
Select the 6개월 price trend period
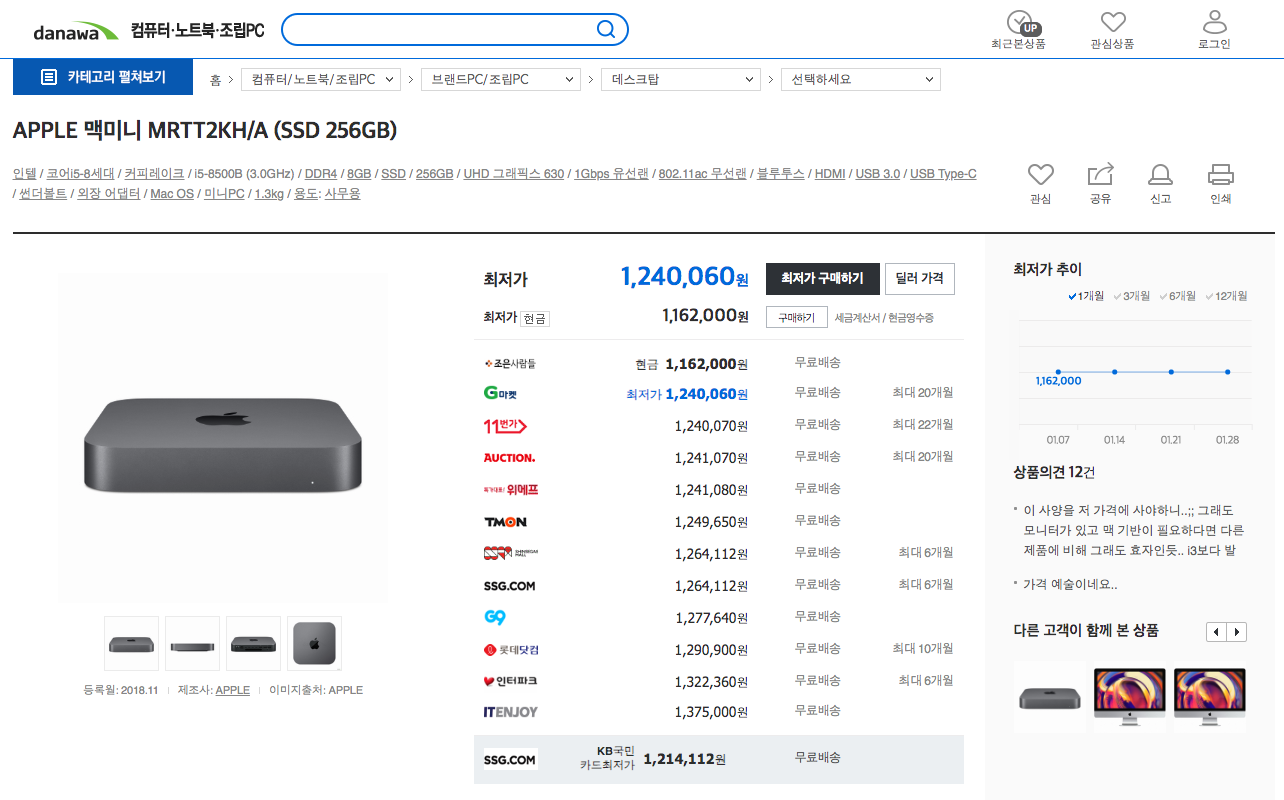(x=1177, y=296)
